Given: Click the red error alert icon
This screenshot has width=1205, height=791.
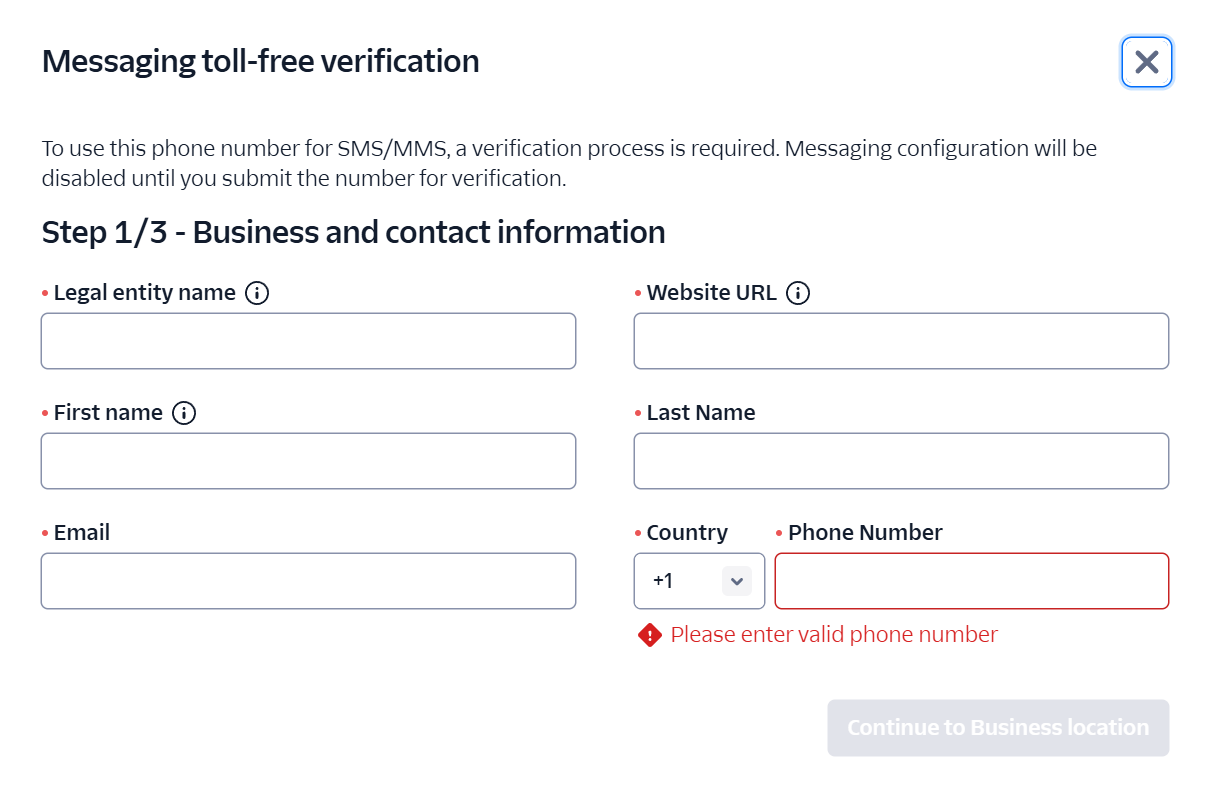Looking at the screenshot, I should click(x=649, y=635).
